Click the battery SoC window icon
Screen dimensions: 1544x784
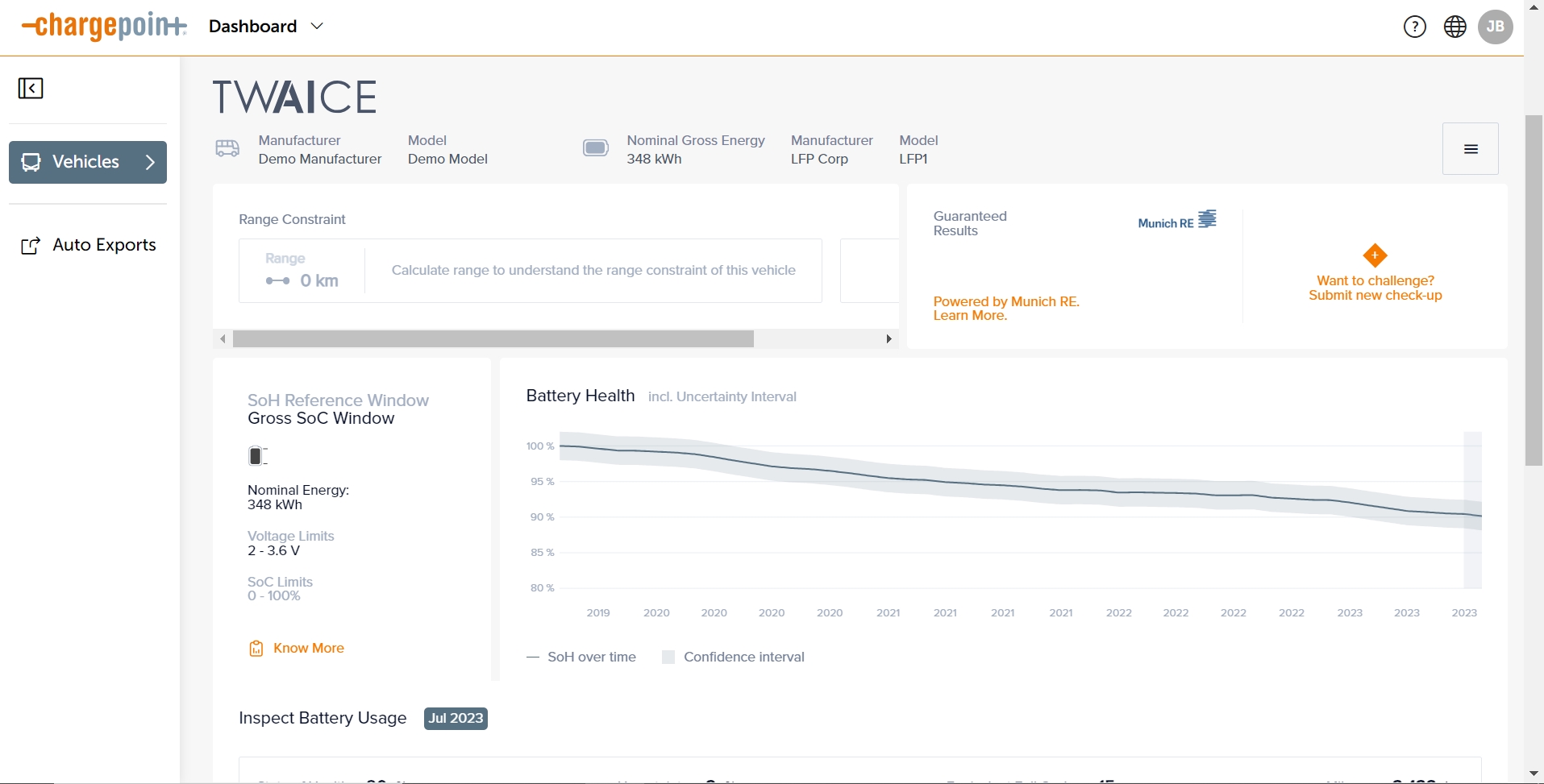click(x=257, y=456)
